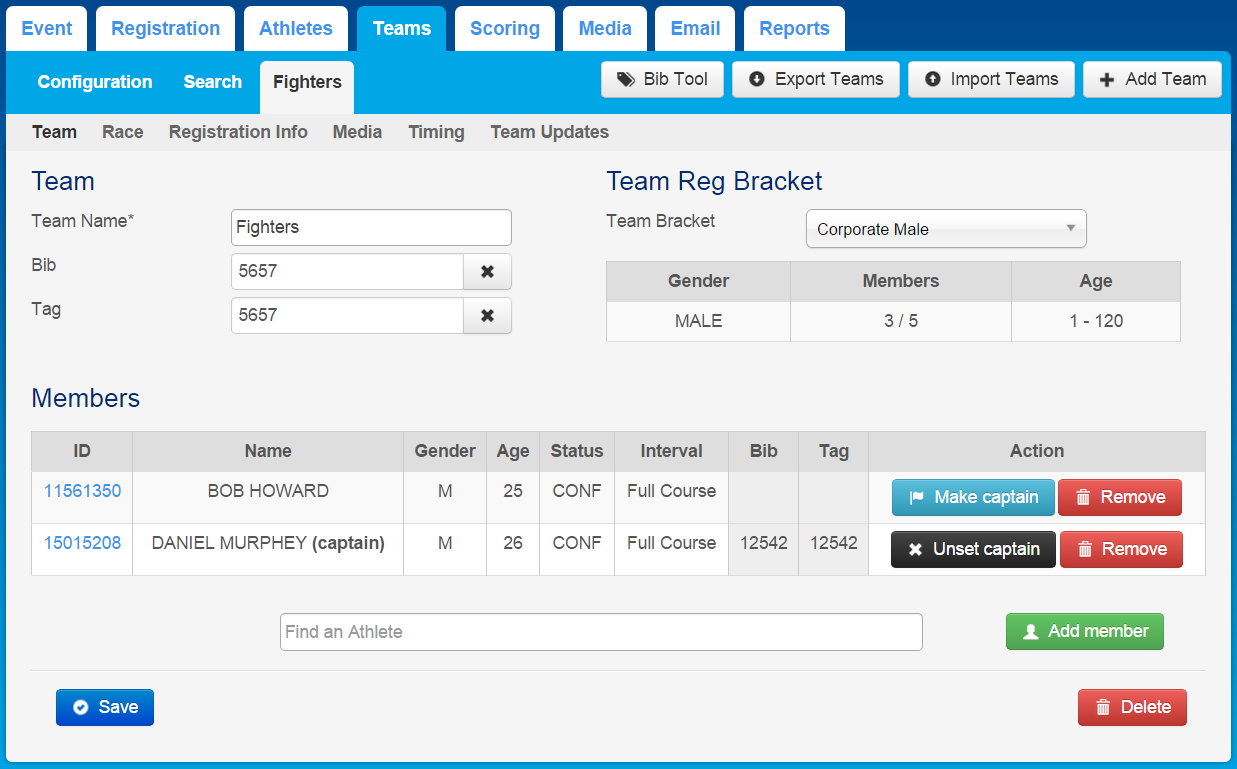Open the Email tab
Screen dimensions: 1237x769
coord(696,28)
